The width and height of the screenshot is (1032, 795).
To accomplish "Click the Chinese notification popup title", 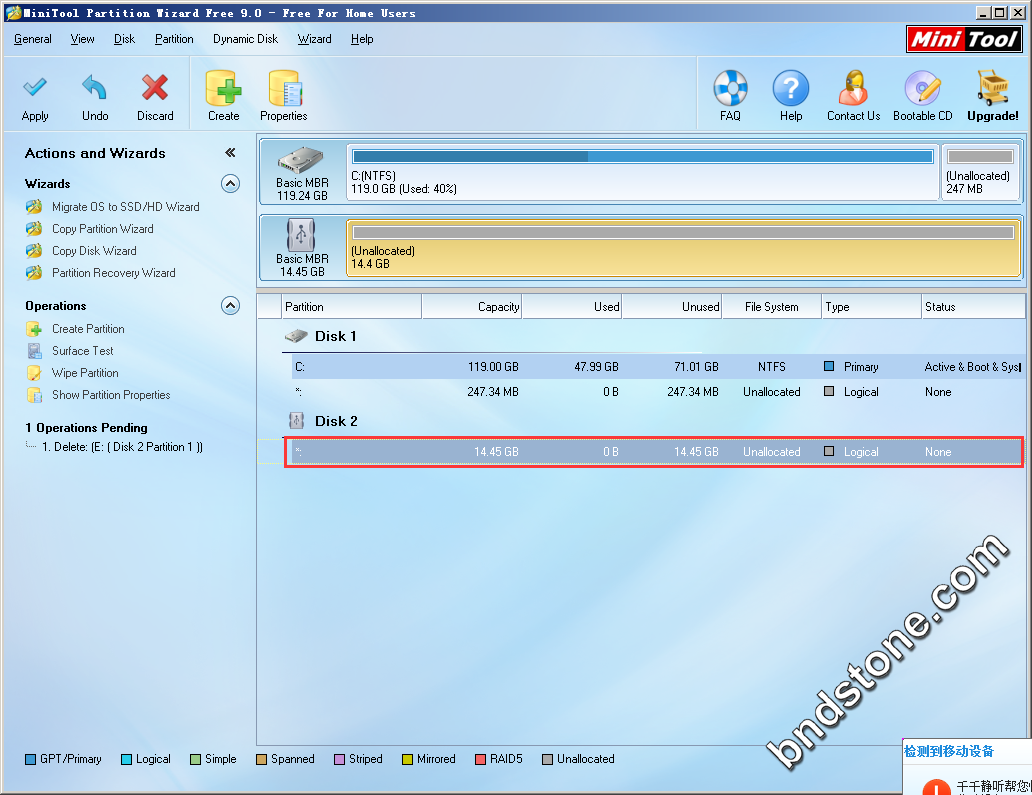I will click(949, 751).
